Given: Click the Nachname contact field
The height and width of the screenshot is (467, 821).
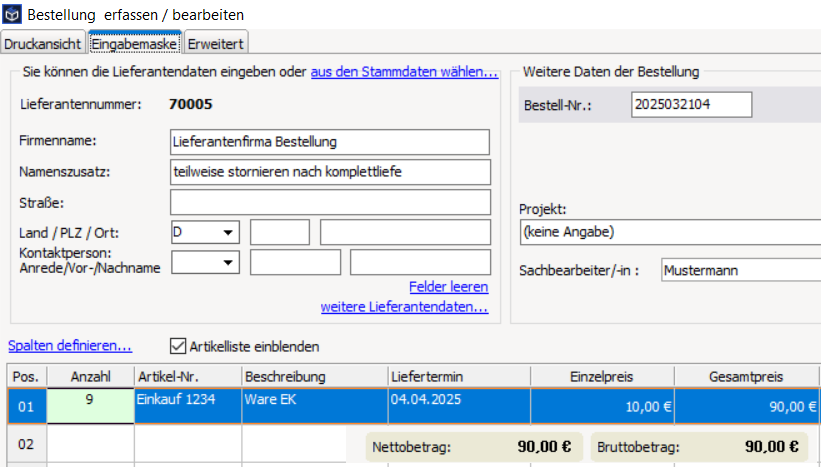Looking at the screenshot, I should click(x=420, y=262).
